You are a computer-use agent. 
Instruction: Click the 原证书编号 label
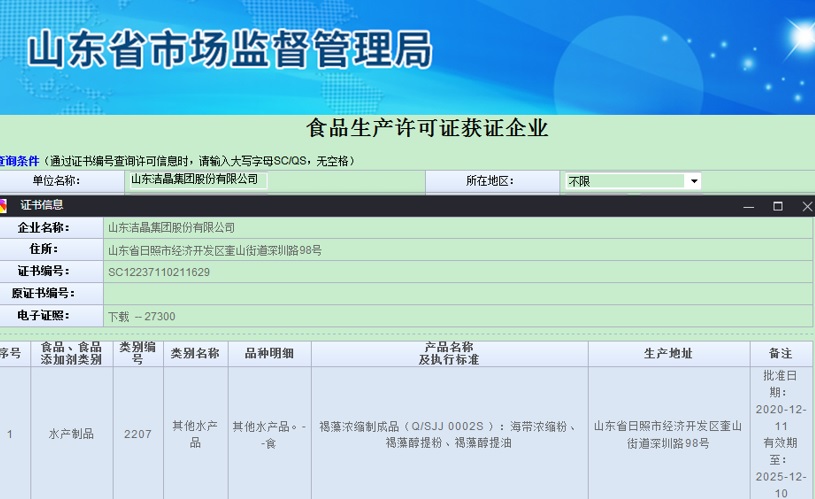pos(43,293)
